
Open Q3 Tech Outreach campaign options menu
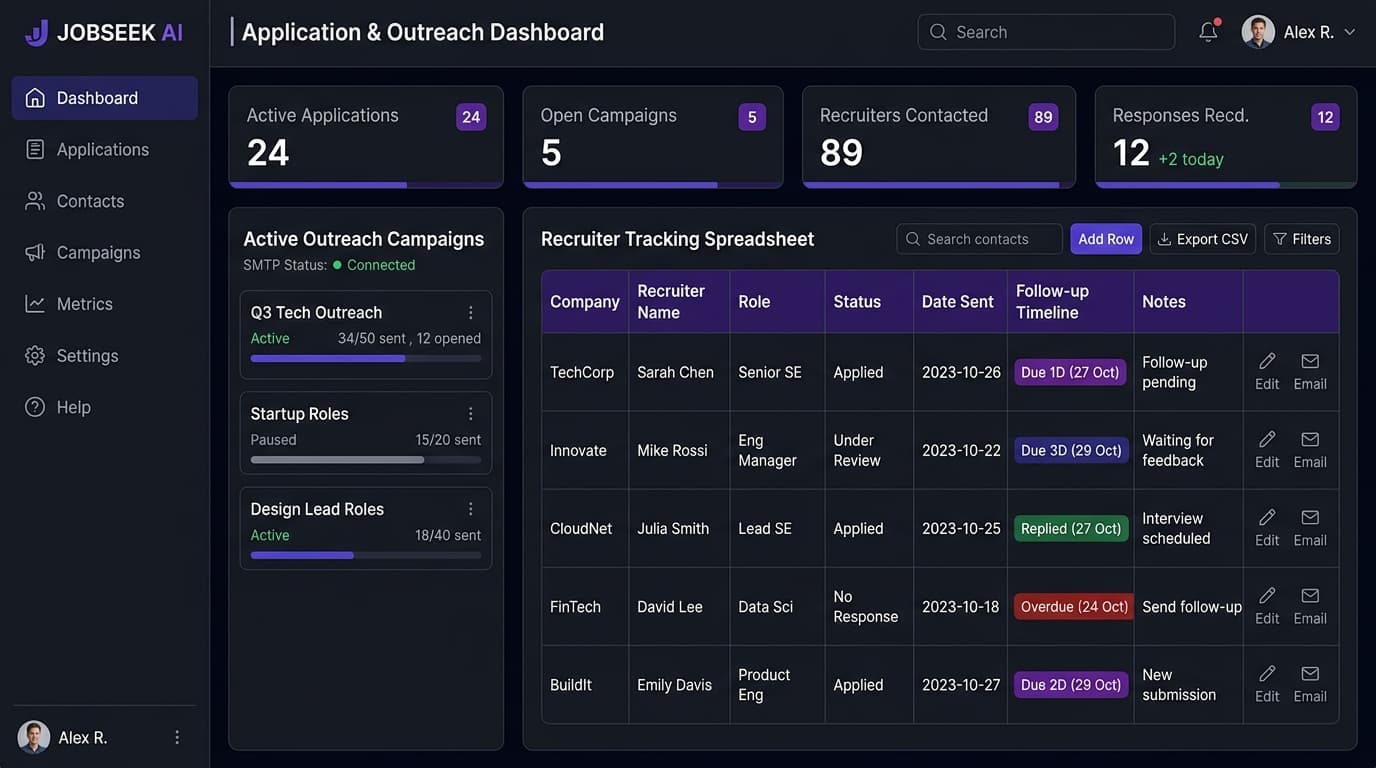pyautogui.click(x=471, y=313)
